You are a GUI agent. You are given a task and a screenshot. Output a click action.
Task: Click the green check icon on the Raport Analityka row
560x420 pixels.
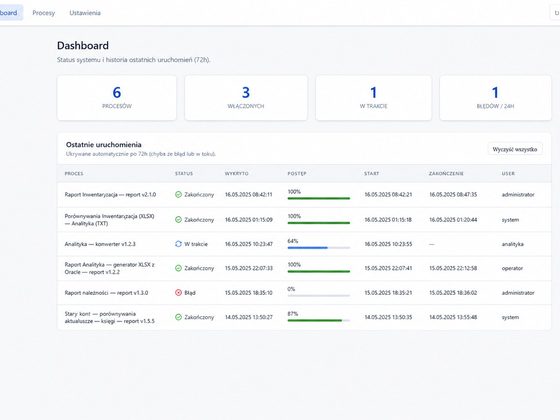(x=179, y=268)
